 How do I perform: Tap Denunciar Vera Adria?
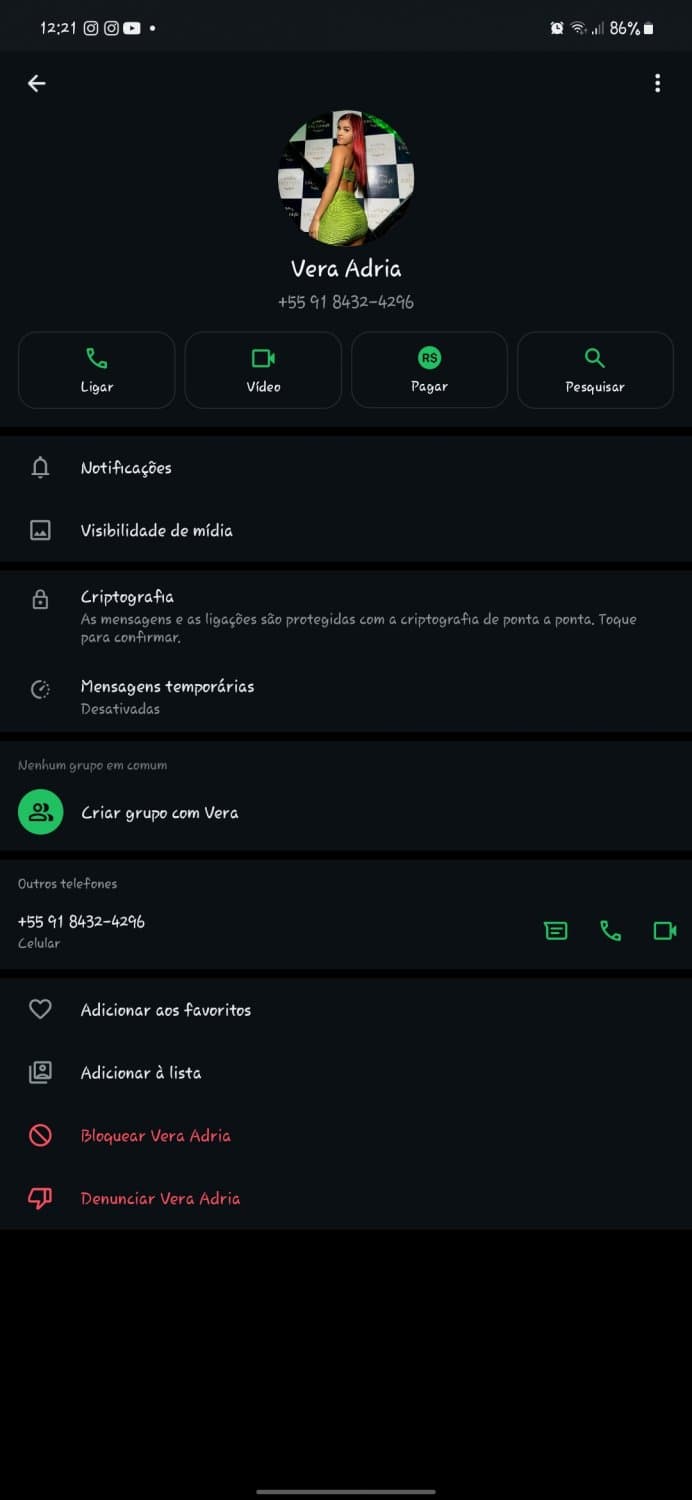point(160,1199)
